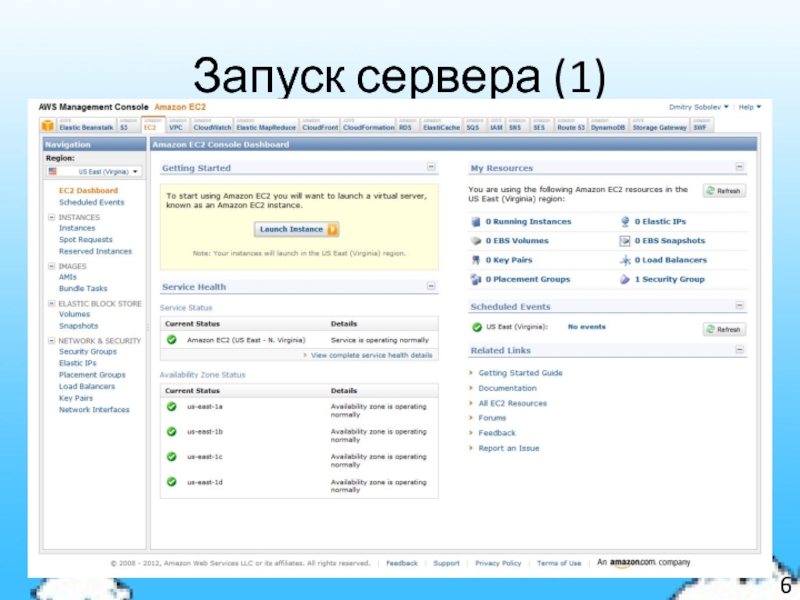Click the Report an Issue link
This screenshot has width=800, height=600.
click(x=509, y=448)
